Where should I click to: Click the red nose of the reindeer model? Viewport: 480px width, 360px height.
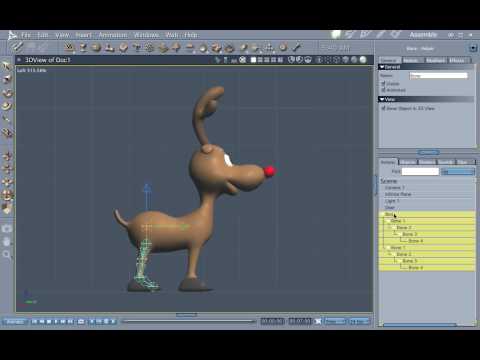click(x=269, y=171)
